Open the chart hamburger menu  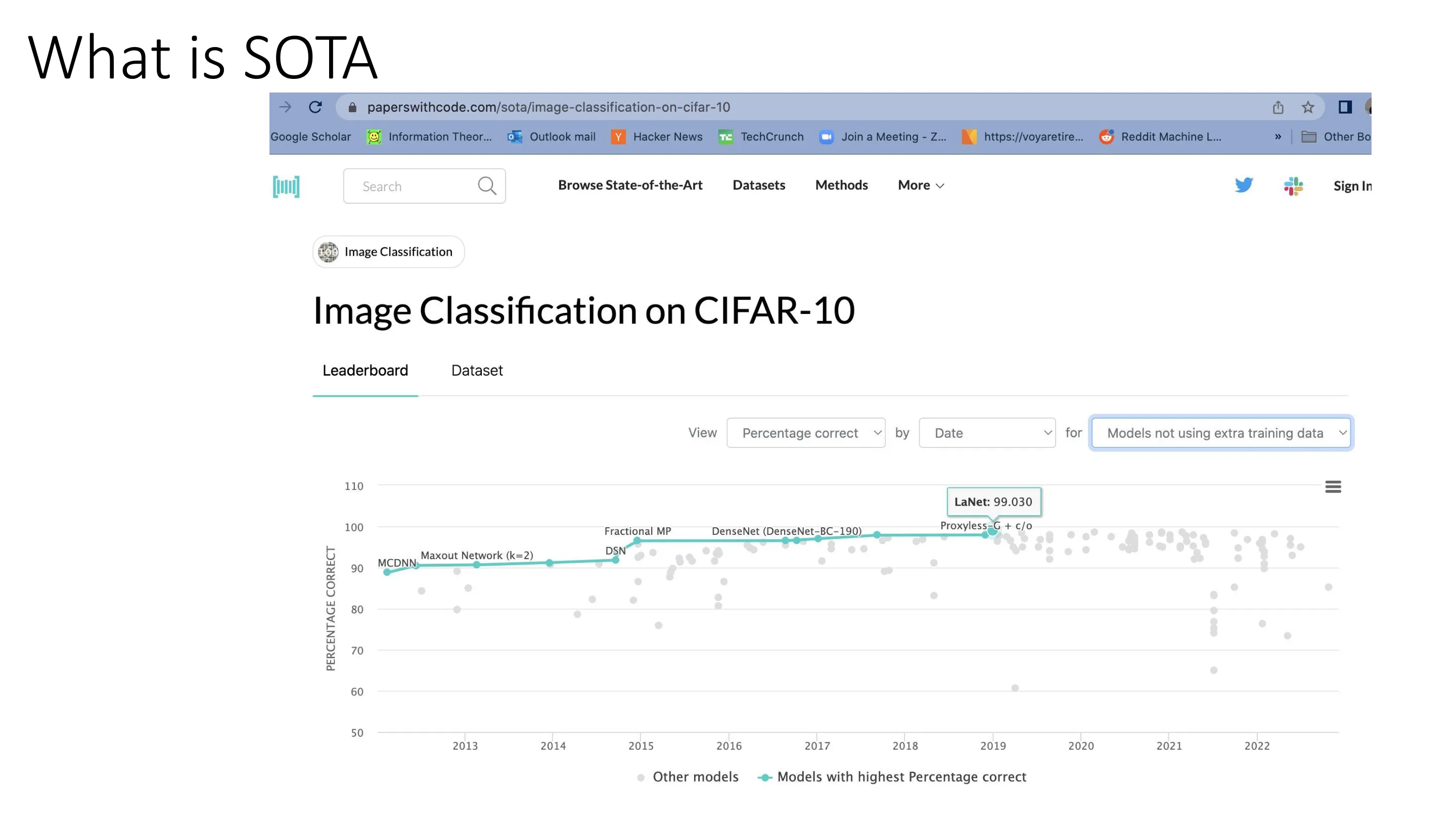[1333, 487]
